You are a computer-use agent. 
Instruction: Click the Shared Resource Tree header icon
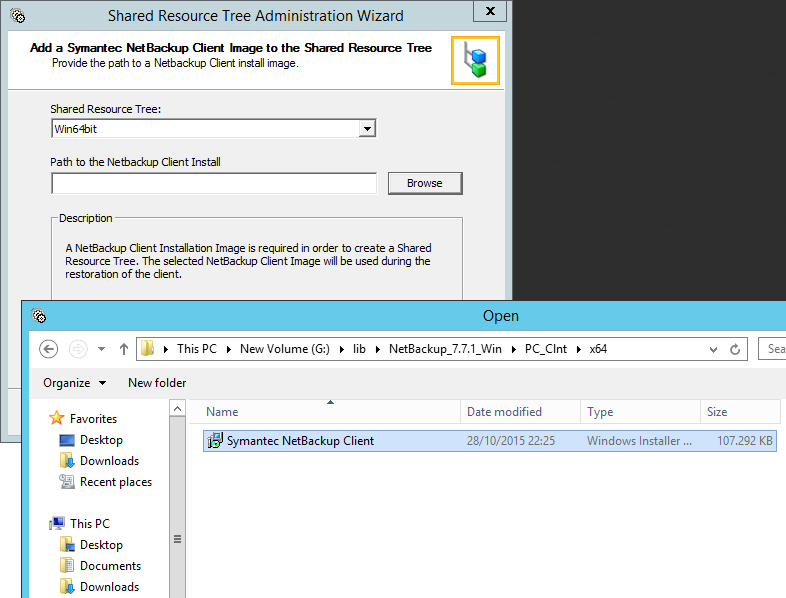[475, 61]
